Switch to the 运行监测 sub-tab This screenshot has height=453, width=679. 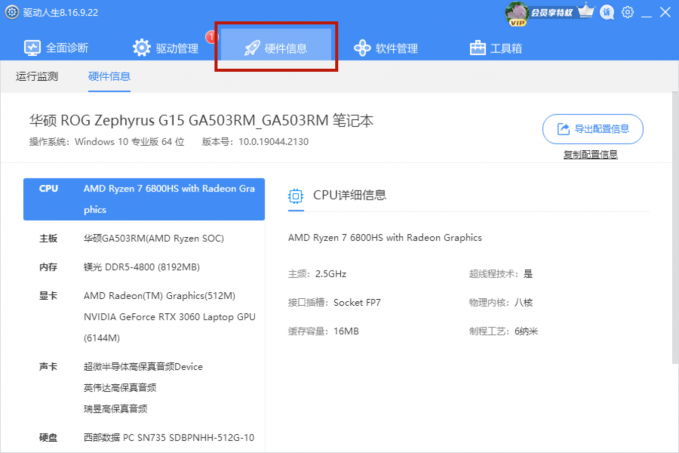click(x=38, y=76)
